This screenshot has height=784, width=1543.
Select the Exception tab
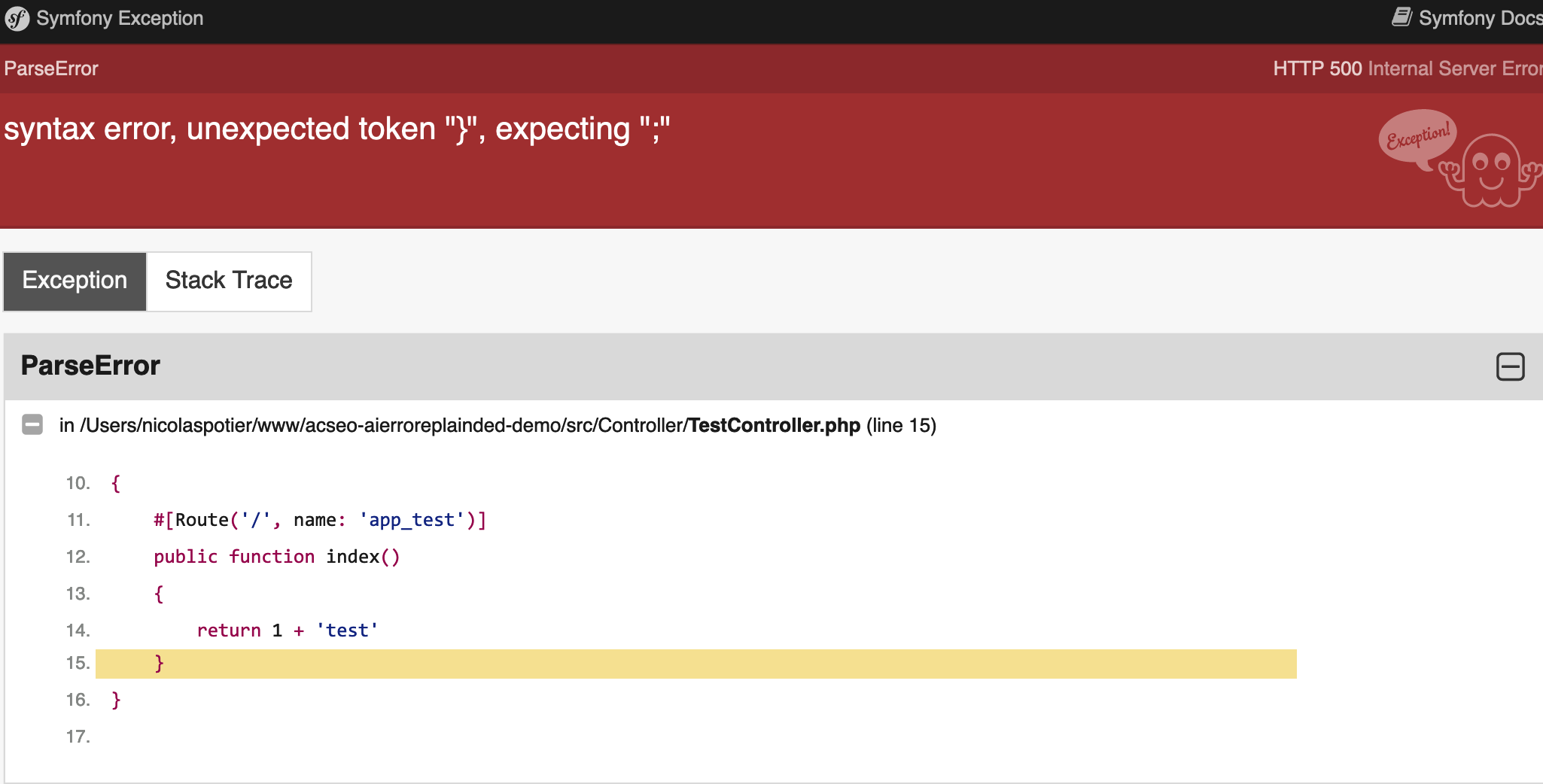[75, 281]
